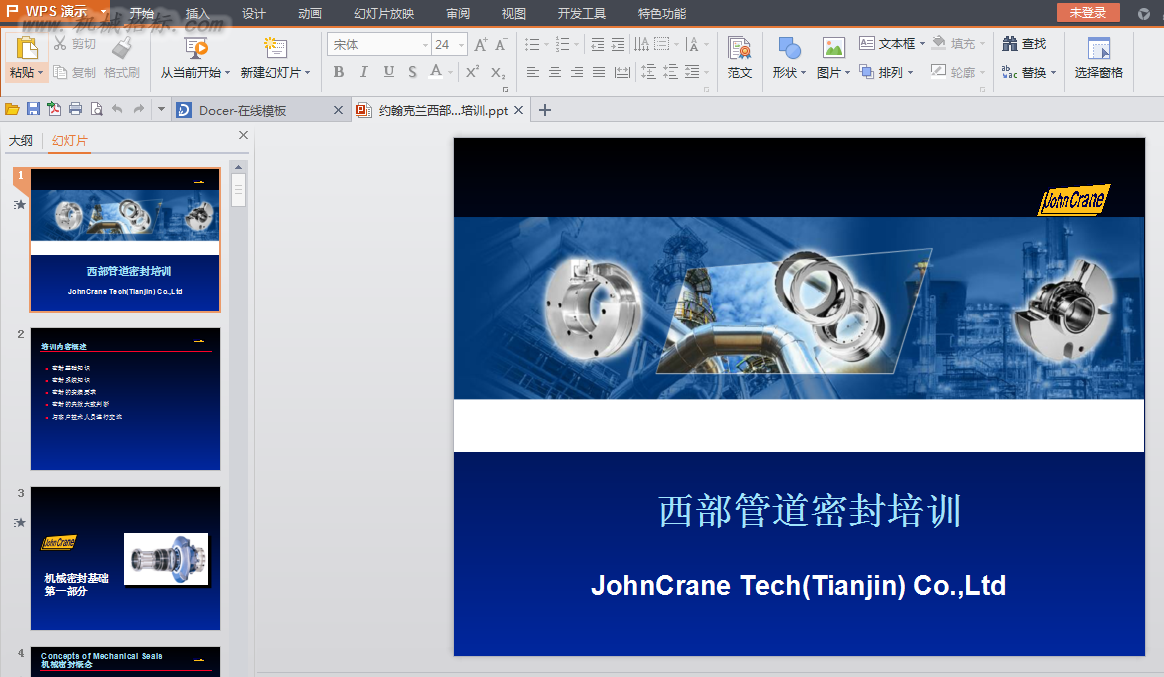
Task: Increase indent level icon
Action: pos(618,45)
